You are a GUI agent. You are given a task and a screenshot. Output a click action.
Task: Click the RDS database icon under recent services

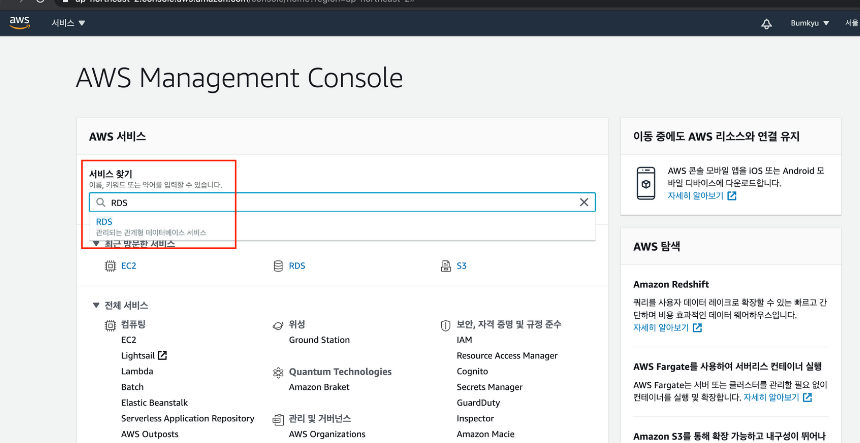pos(278,266)
